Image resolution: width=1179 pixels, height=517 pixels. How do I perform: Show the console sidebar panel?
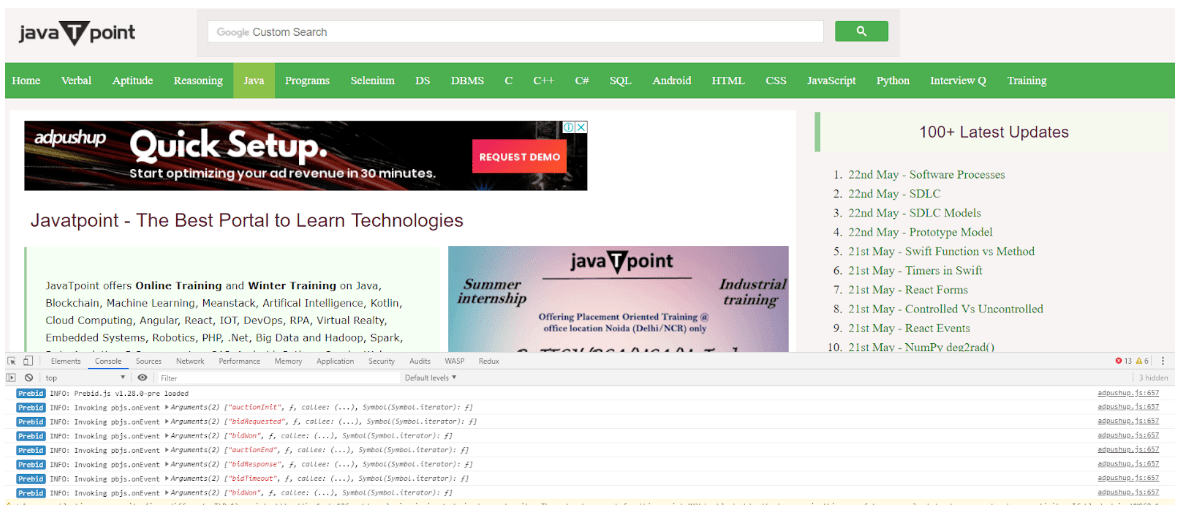tap(11, 378)
